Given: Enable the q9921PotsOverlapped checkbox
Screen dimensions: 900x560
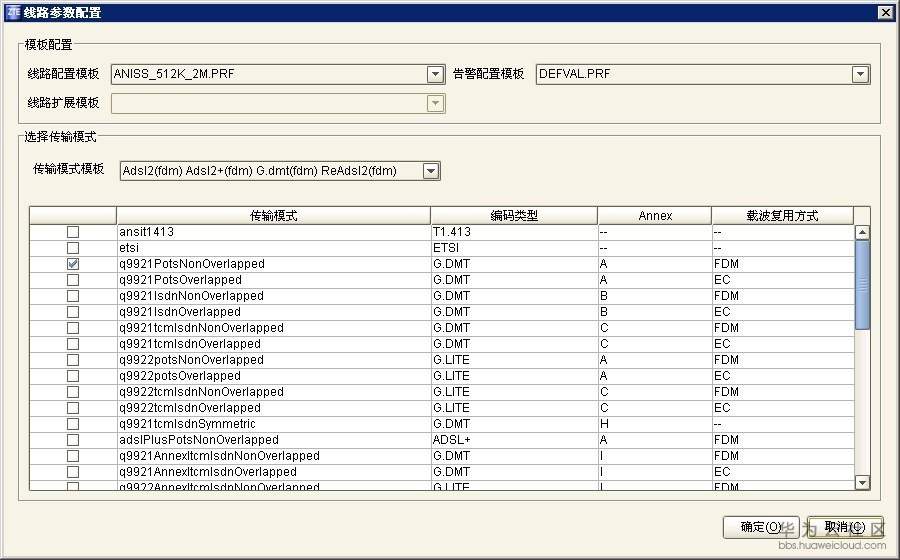Looking at the screenshot, I should (73, 280).
